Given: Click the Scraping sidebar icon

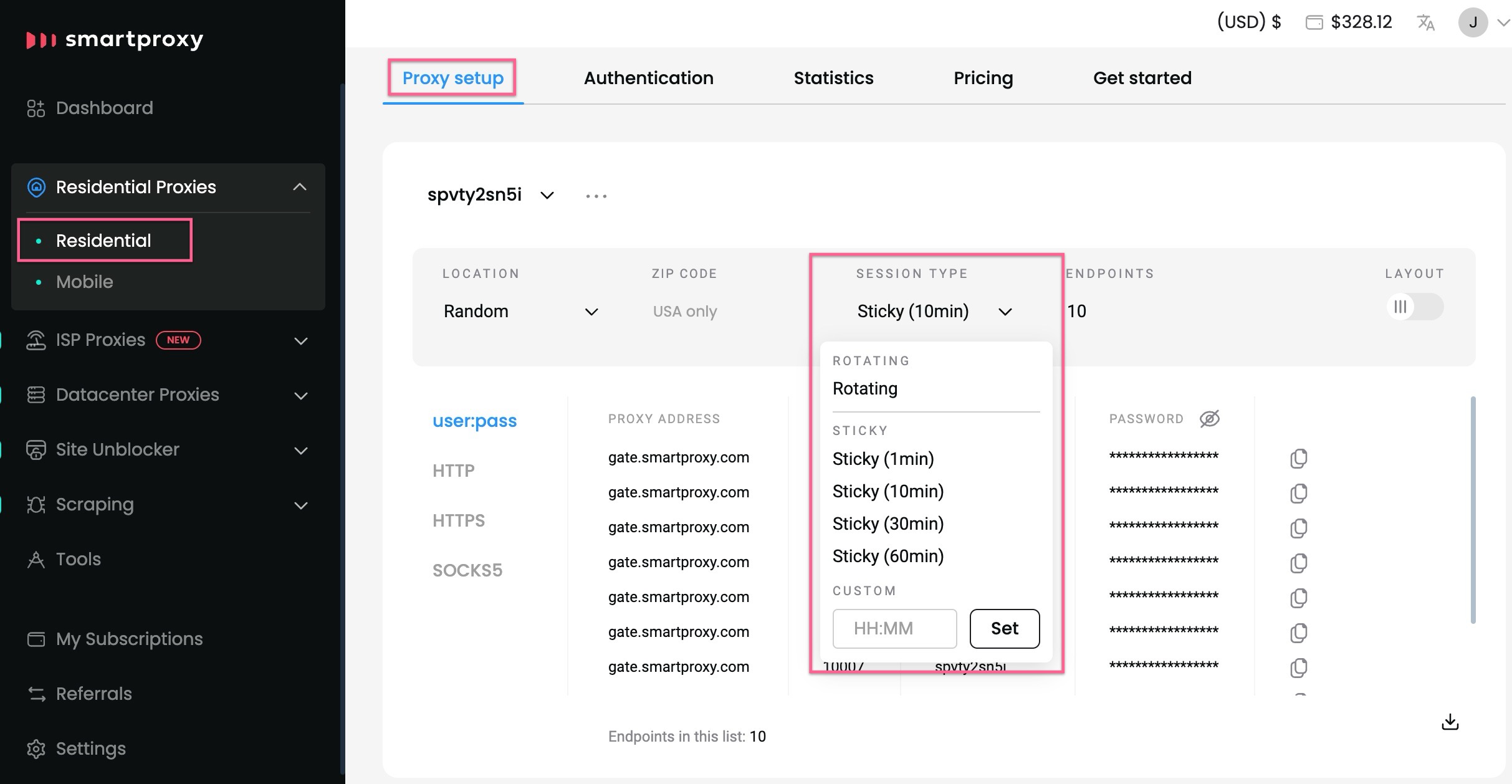Looking at the screenshot, I should [x=35, y=504].
